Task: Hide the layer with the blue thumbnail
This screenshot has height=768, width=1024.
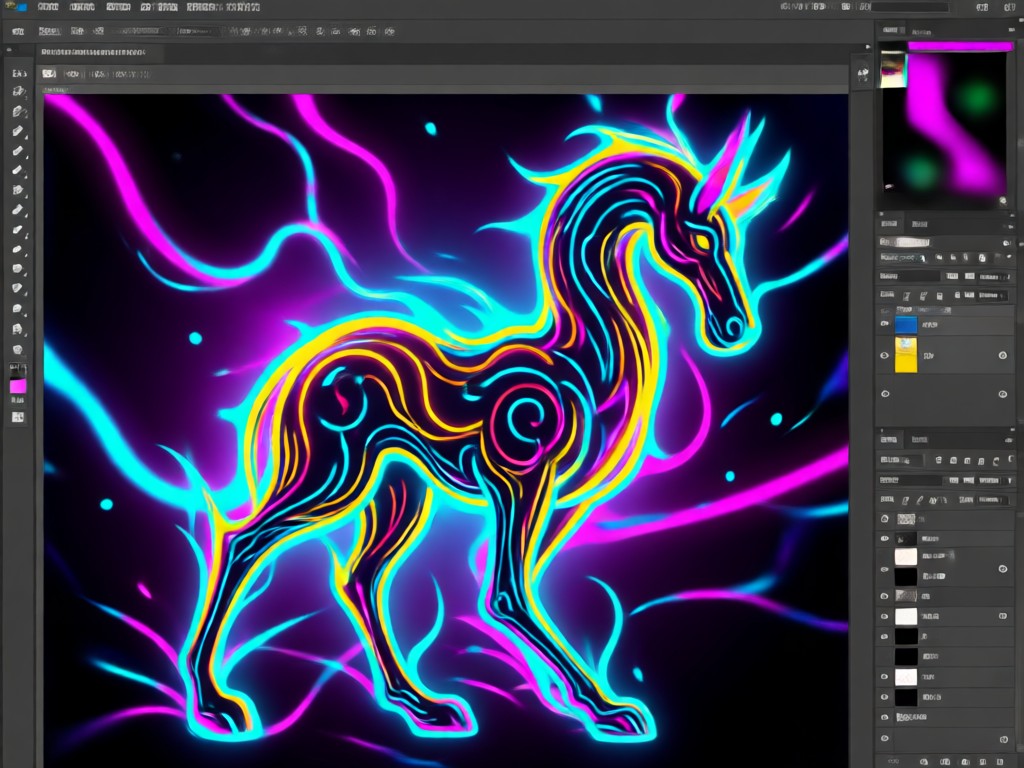Action: click(x=885, y=324)
